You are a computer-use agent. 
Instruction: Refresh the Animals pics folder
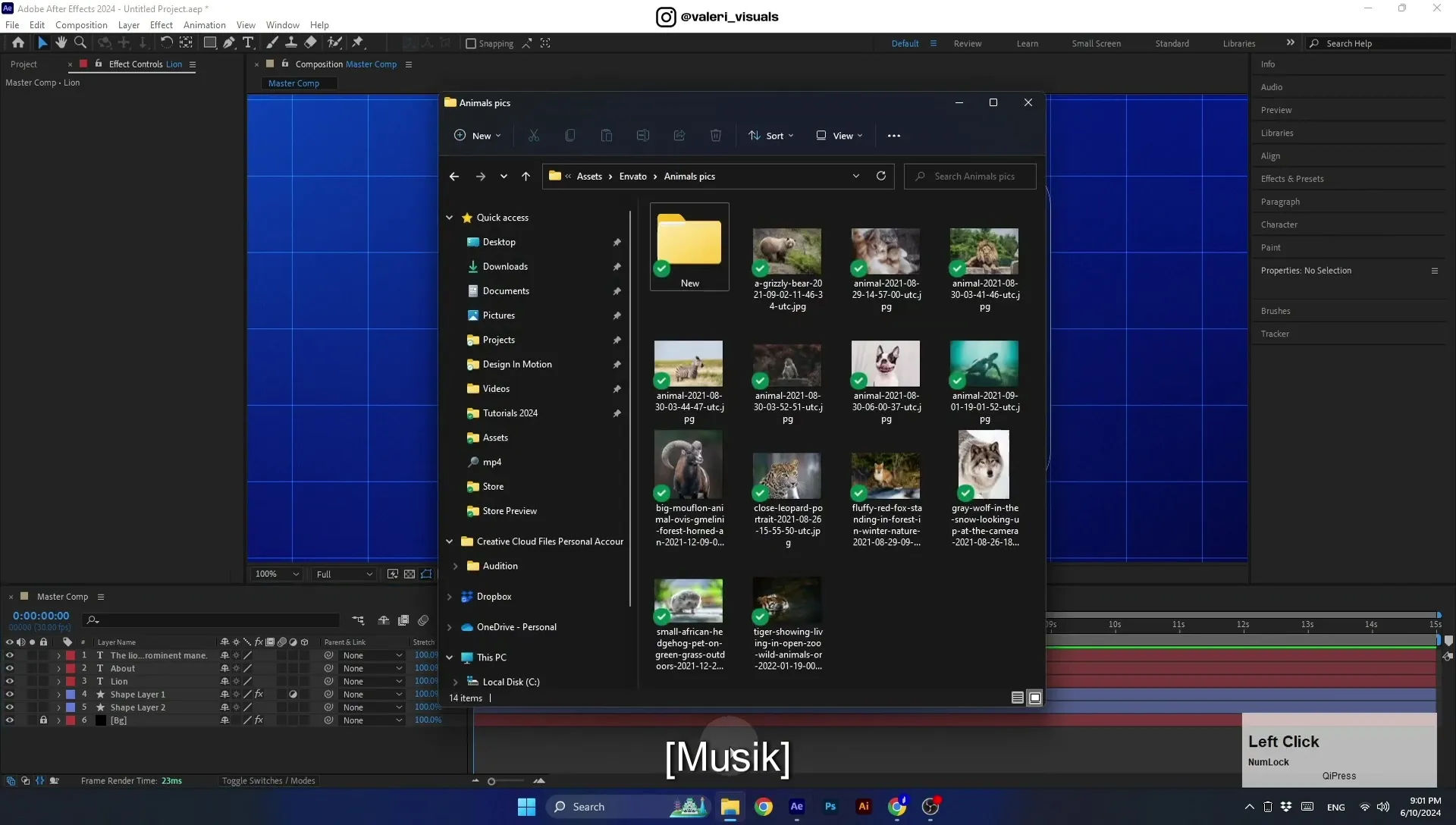(x=880, y=176)
